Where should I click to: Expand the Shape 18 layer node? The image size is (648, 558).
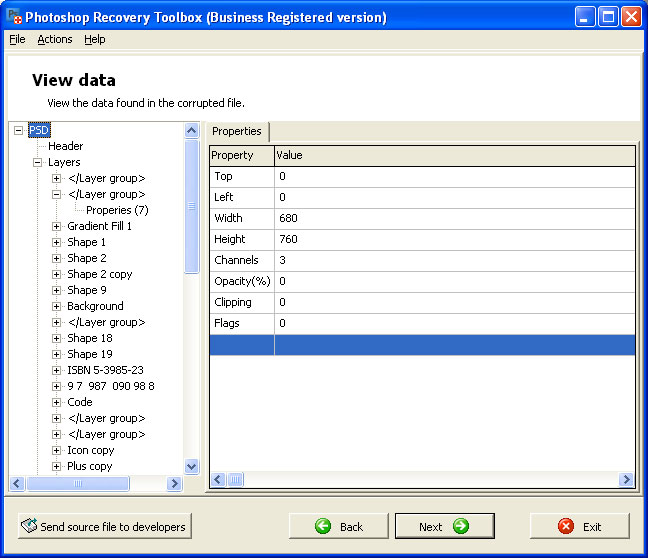pyautogui.click(x=57, y=338)
